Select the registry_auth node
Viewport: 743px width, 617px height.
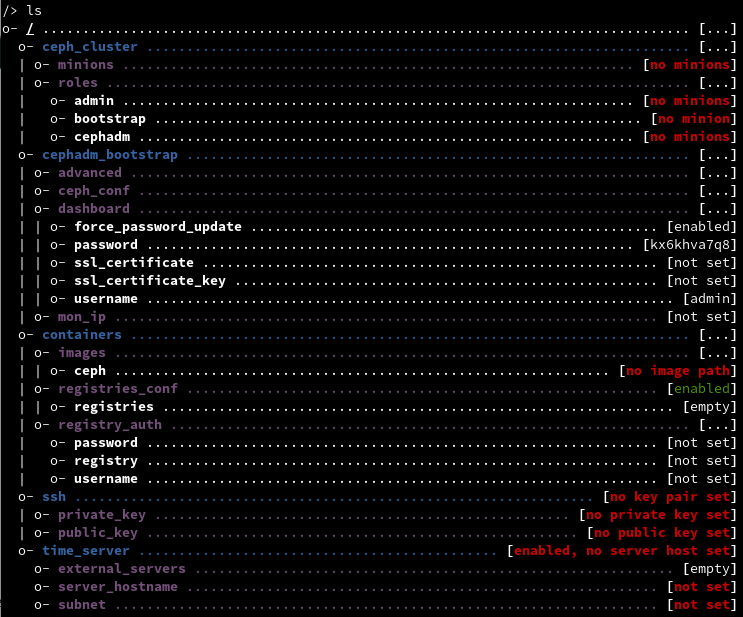109,425
